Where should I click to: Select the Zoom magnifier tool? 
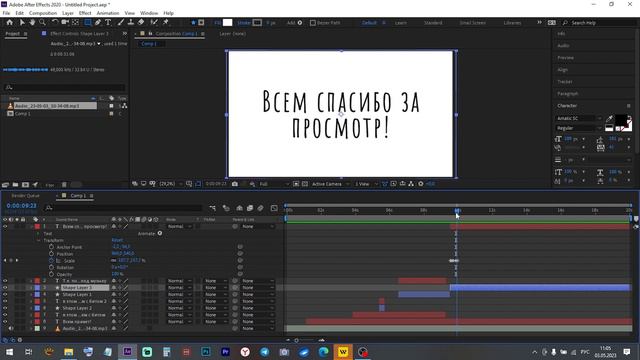coord(42,22)
